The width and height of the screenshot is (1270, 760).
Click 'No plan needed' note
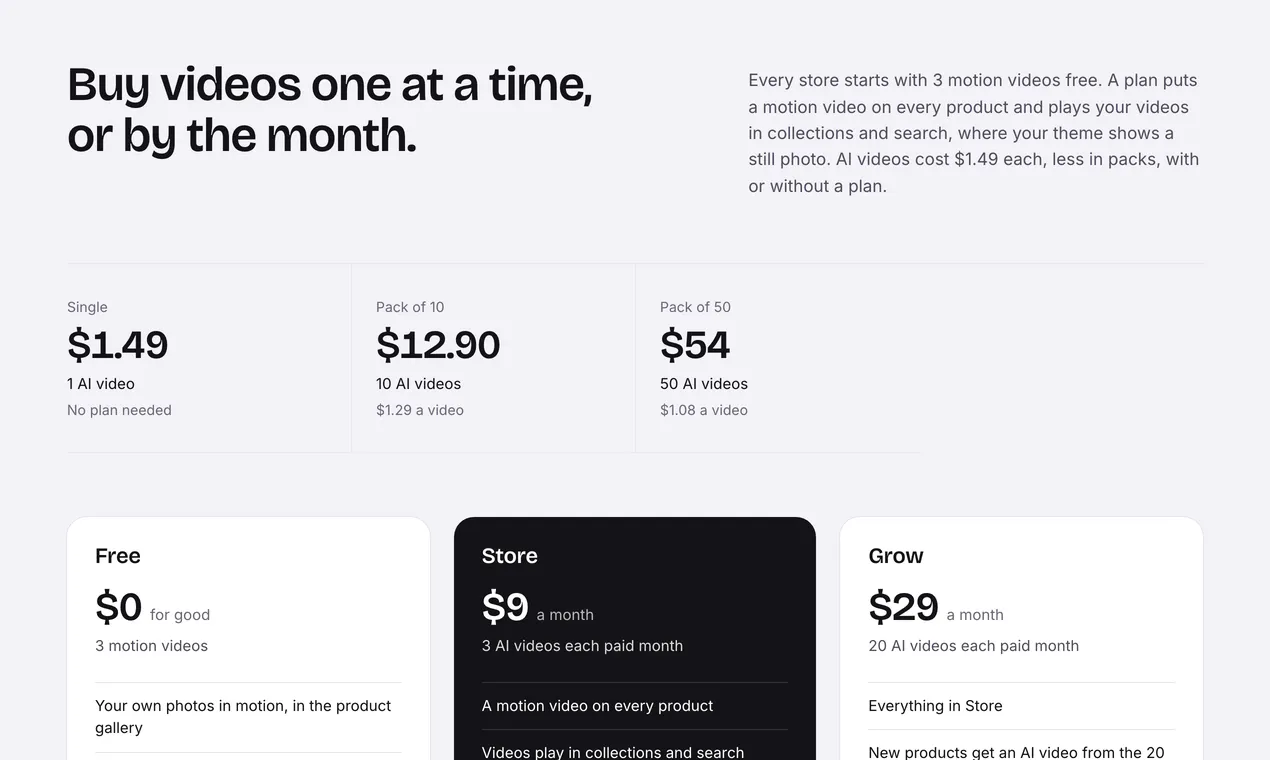click(119, 410)
